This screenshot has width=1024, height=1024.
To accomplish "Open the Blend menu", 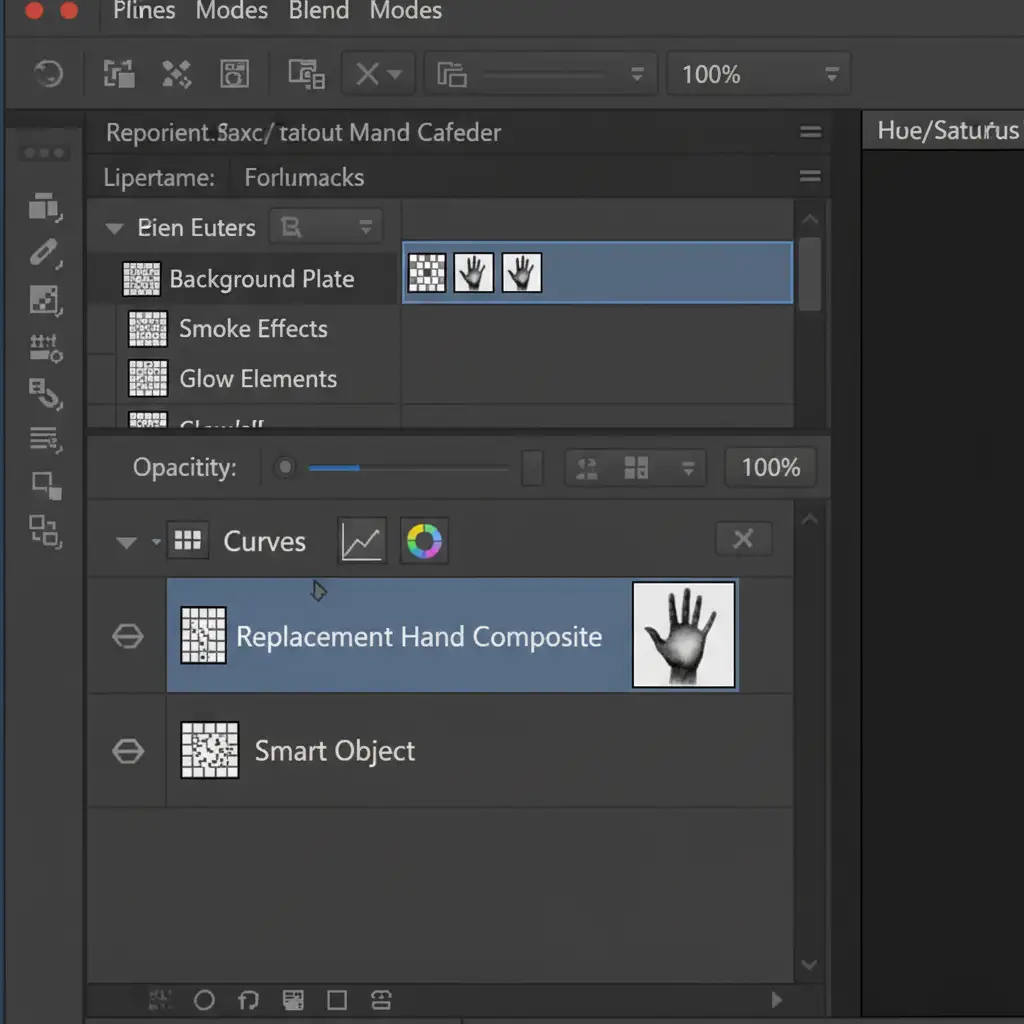I will [x=319, y=12].
